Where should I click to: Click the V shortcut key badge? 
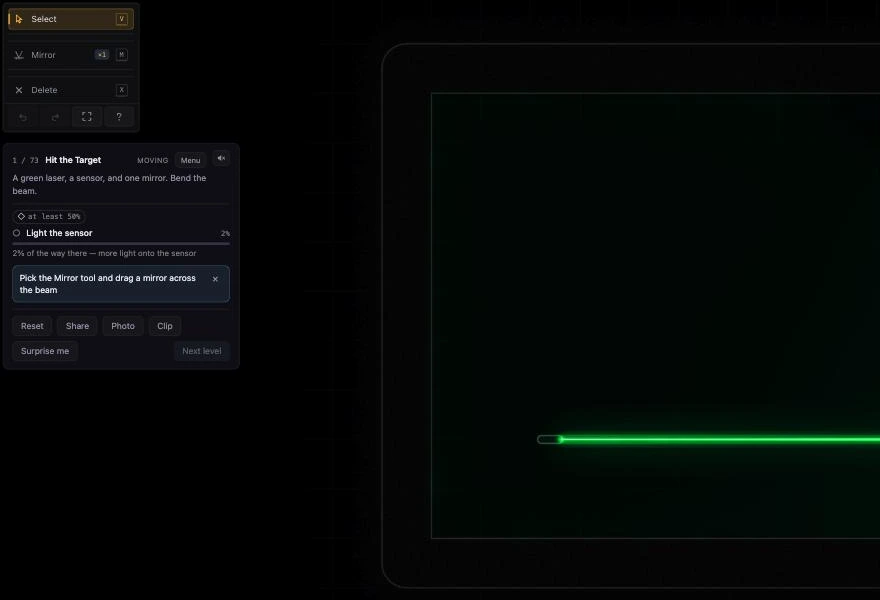122,19
